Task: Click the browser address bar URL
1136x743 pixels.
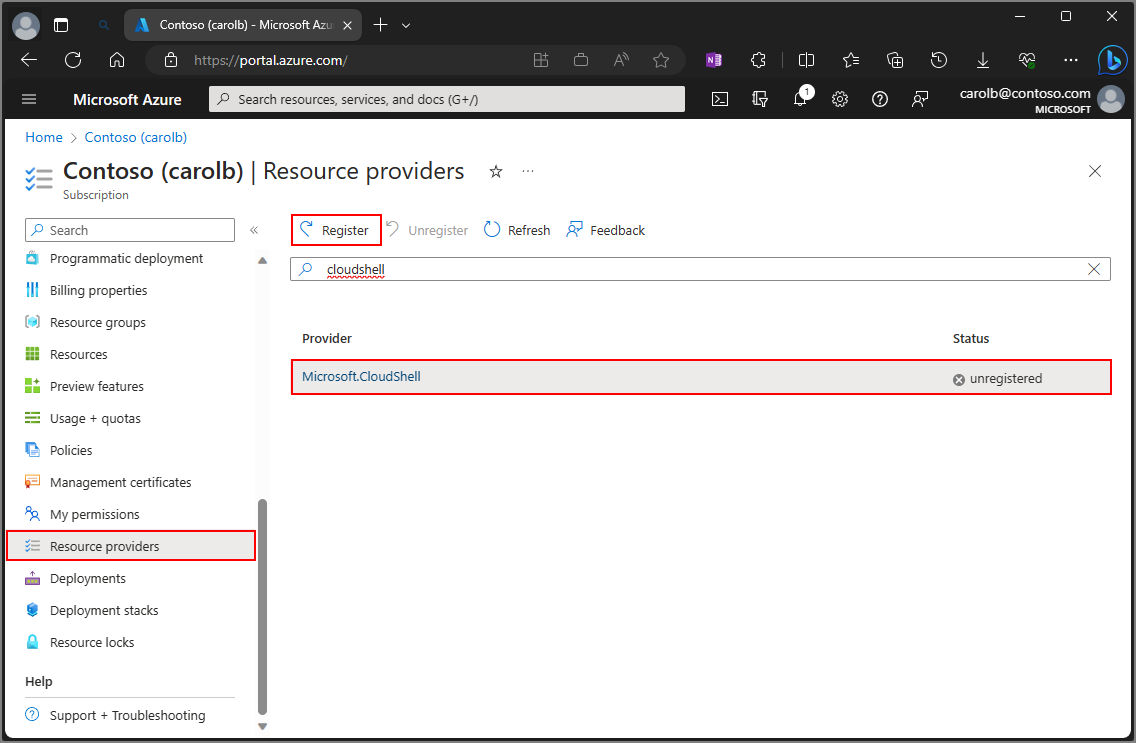Action: tap(270, 60)
